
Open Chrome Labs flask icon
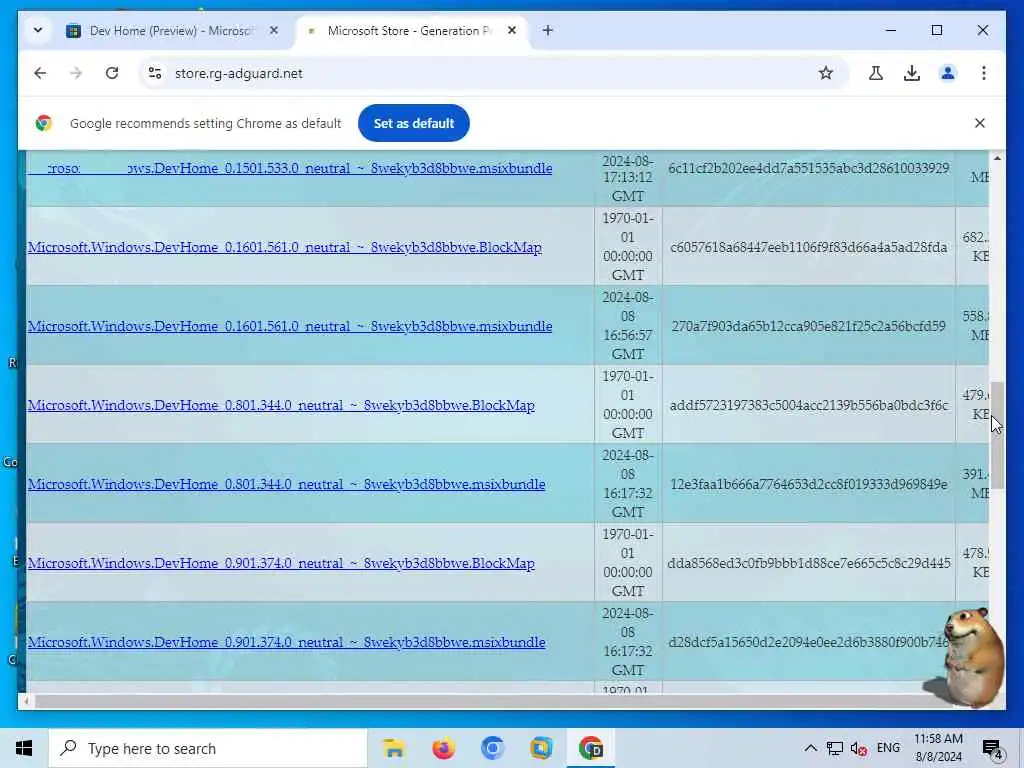coord(876,73)
